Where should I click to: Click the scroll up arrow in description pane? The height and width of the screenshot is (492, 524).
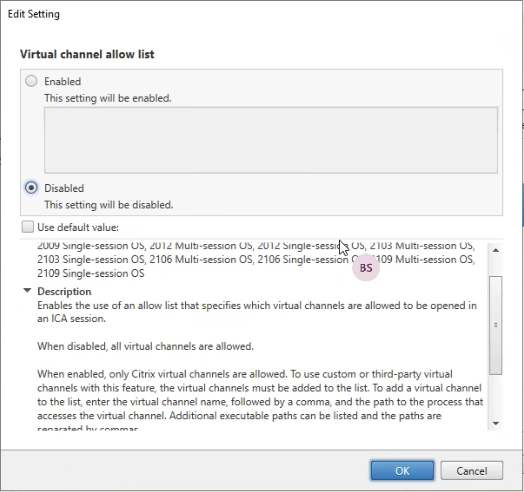point(496,250)
